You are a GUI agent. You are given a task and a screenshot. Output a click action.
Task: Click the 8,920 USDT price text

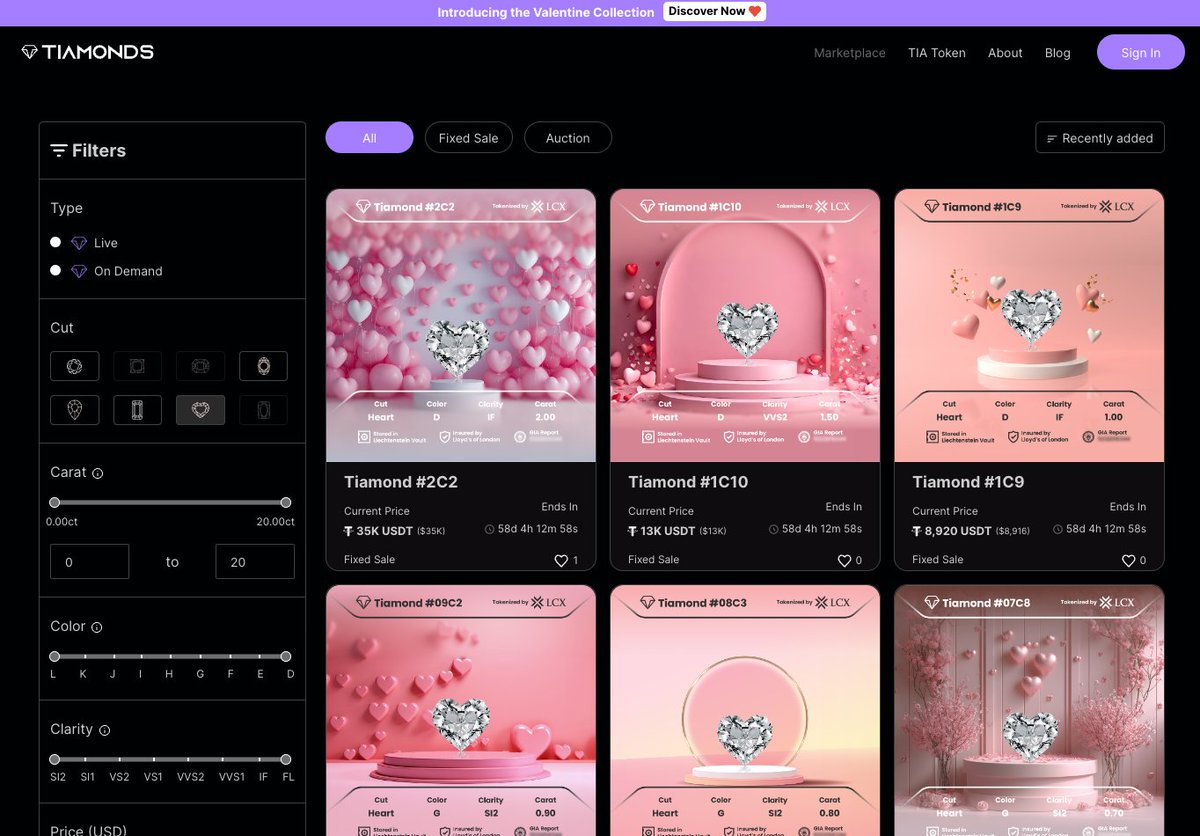[958, 531]
